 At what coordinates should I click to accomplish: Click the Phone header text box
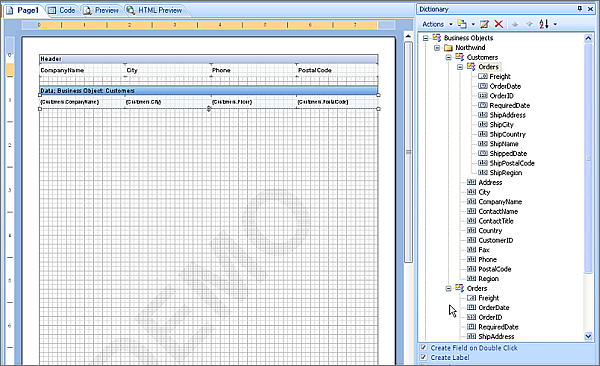coord(254,70)
